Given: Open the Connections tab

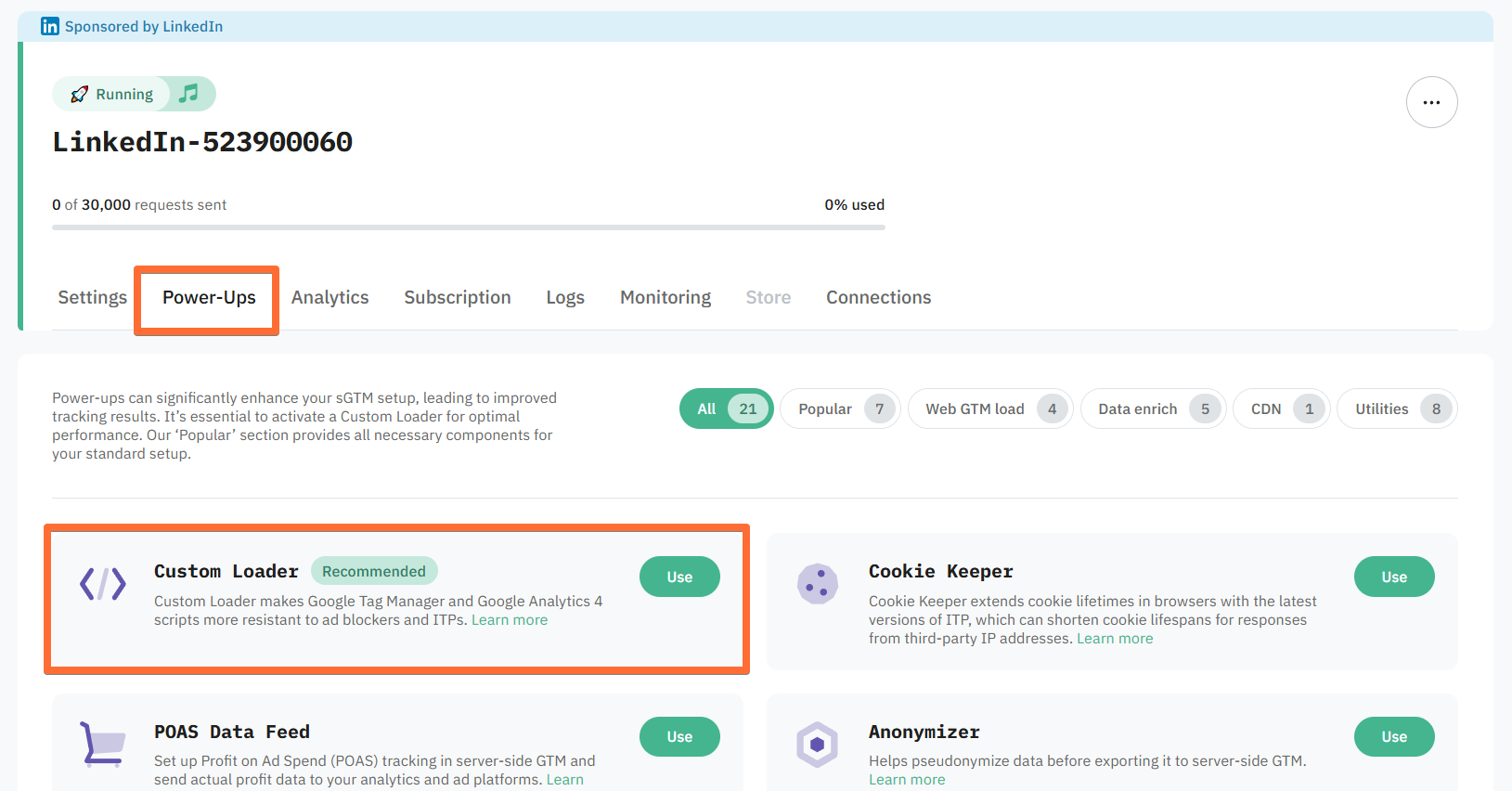Looking at the screenshot, I should tap(879, 297).
